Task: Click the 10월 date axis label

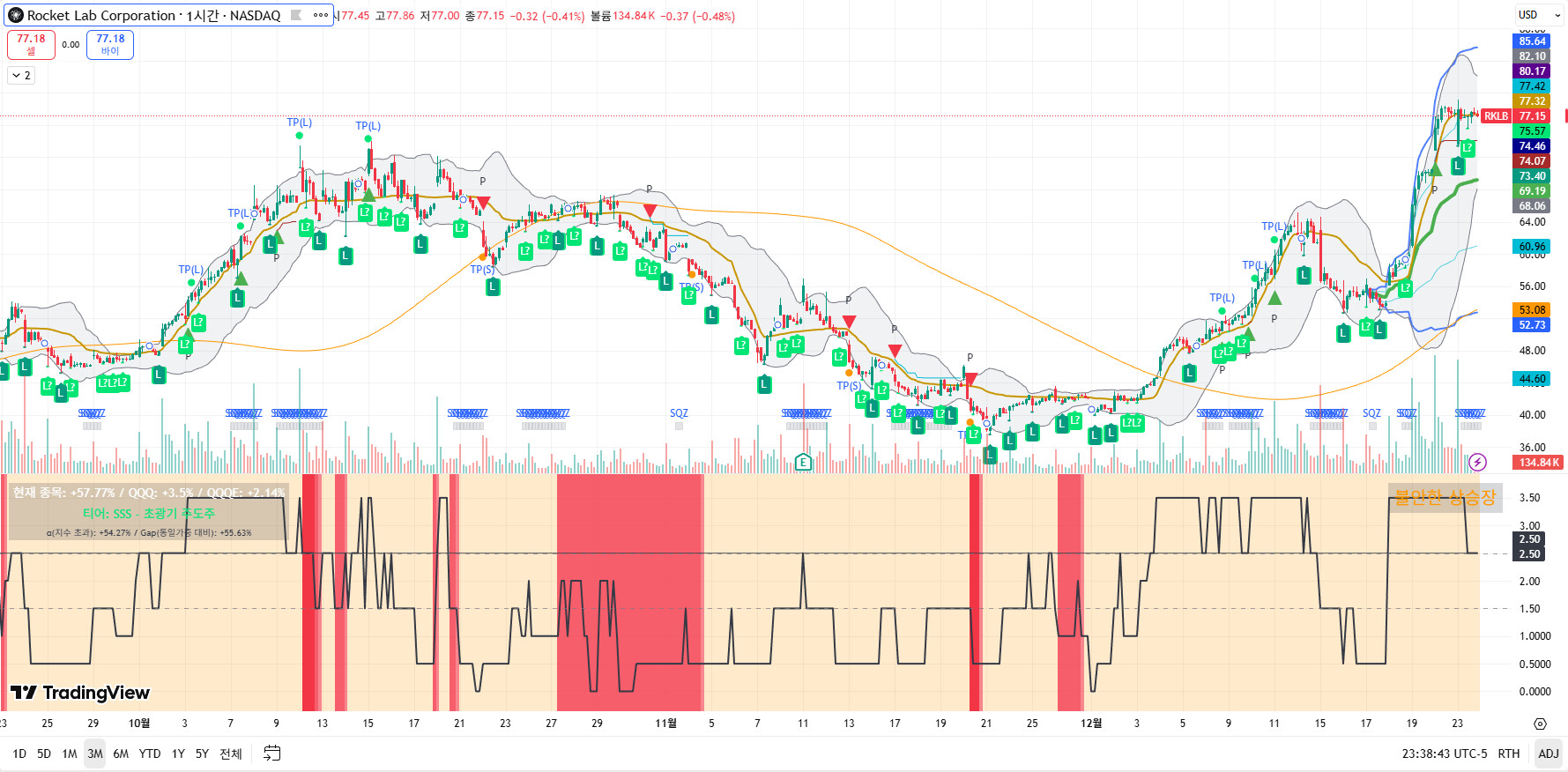Action: [139, 724]
